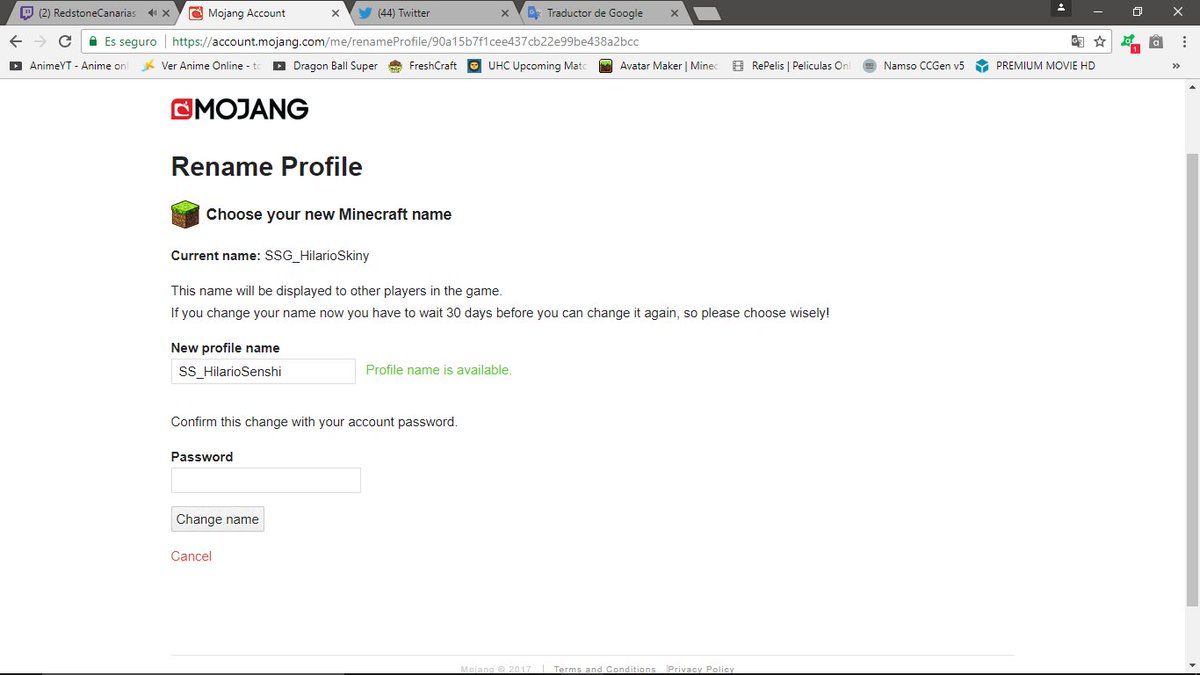Open Terms and Conditions footer link

(x=605, y=669)
